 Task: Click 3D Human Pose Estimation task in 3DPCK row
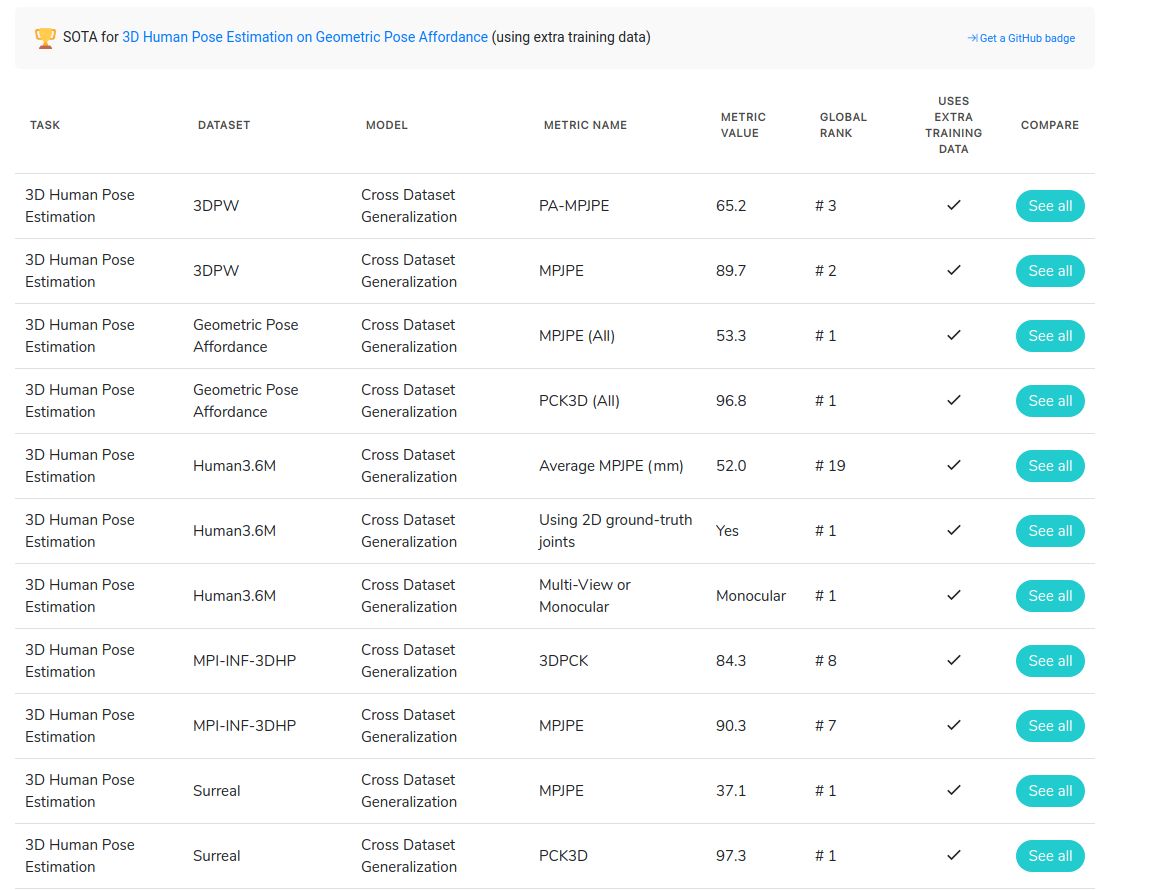click(80, 661)
